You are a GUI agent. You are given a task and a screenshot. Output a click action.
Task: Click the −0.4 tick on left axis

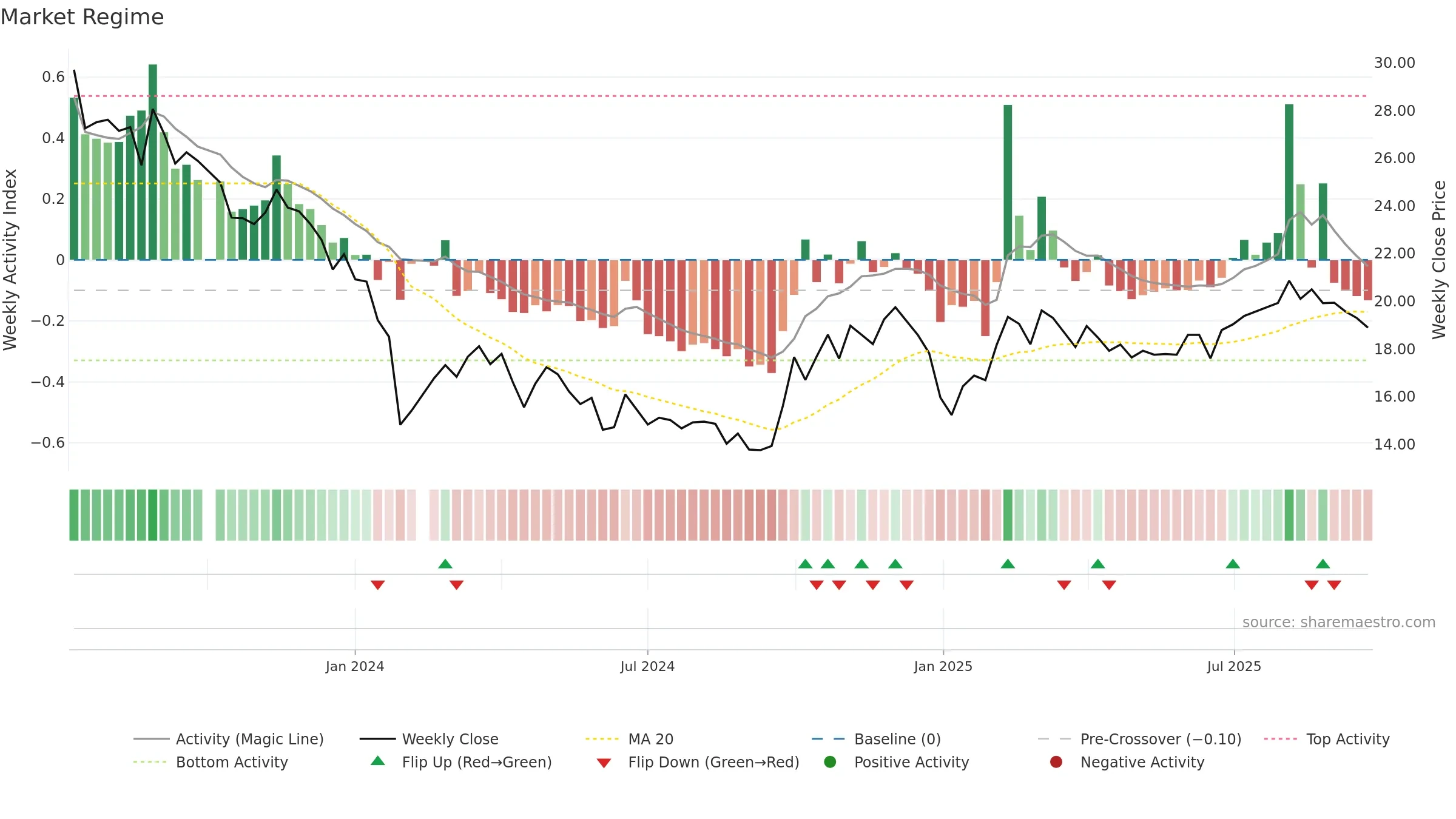coord(48,382)
